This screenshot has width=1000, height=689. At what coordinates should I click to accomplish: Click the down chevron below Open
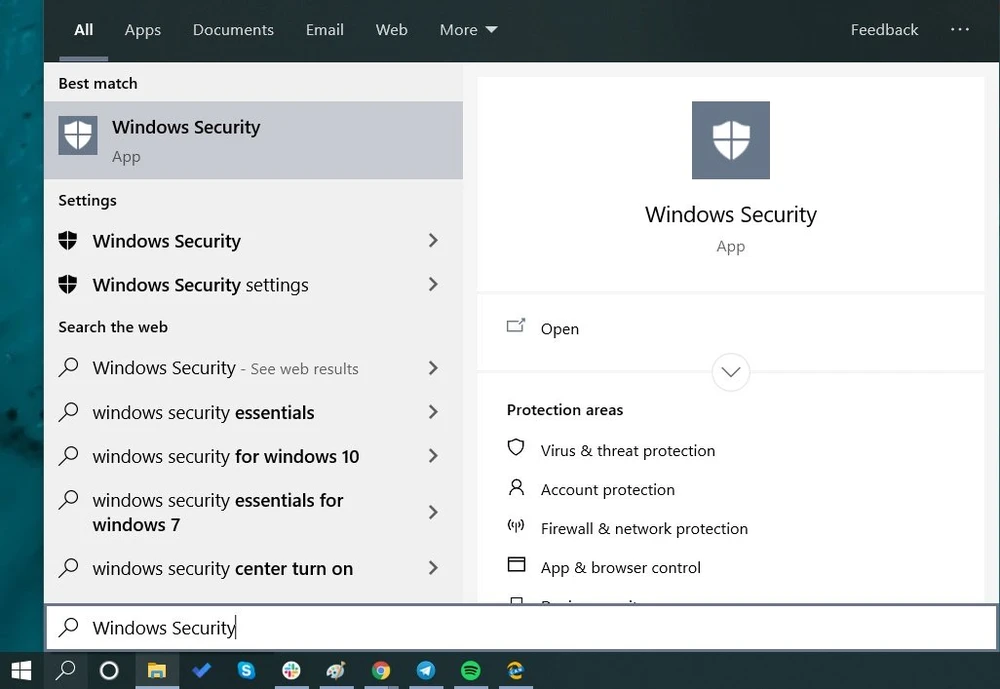pyautogui.click(x=730, y=372)
